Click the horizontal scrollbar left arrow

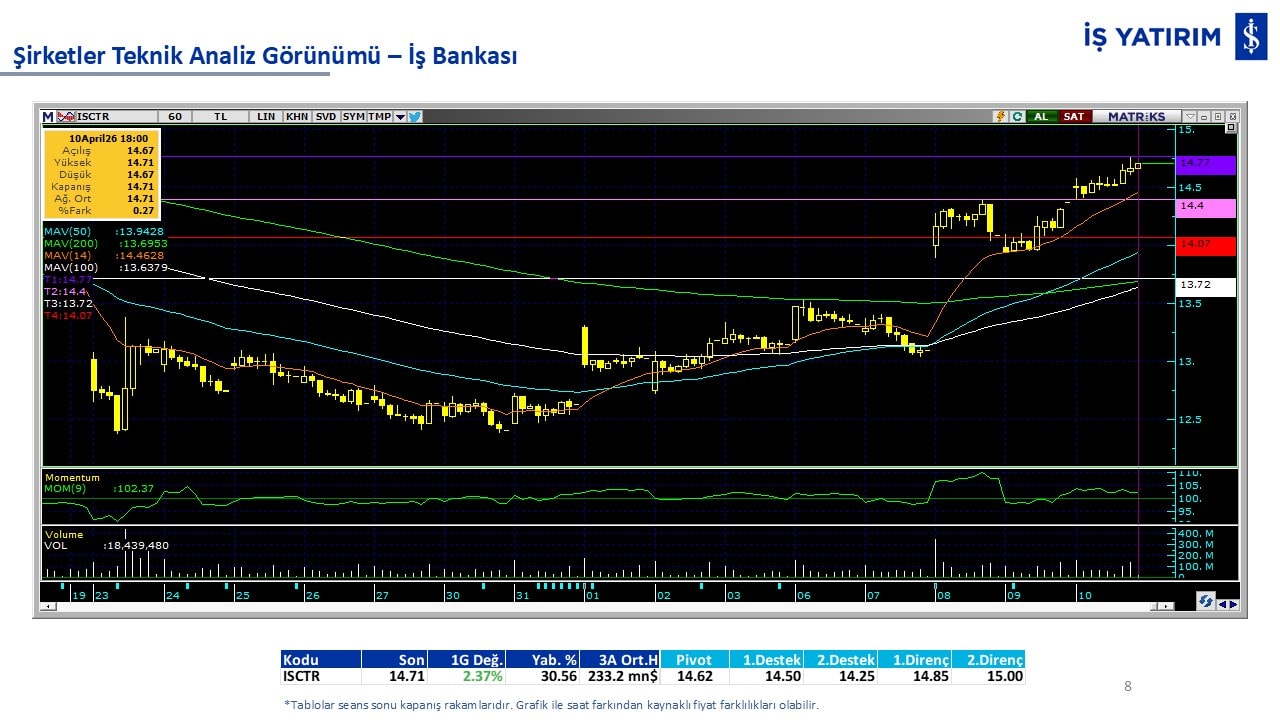pos(46,606)
